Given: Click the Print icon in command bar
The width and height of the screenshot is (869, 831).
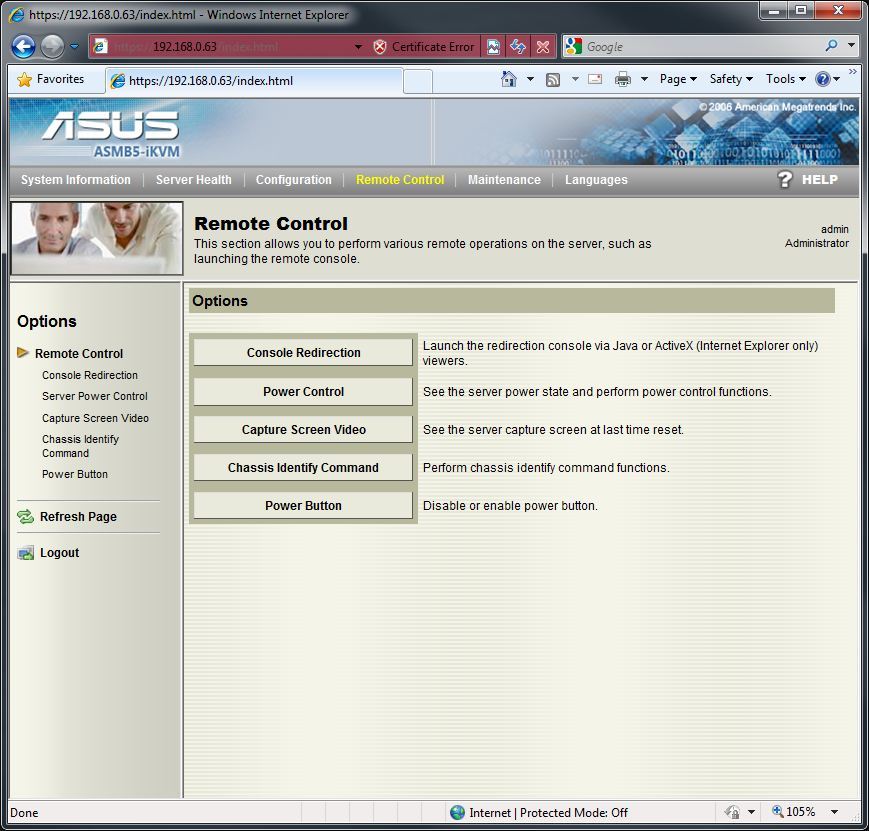Looking at the screenshot, I should click(x=623, y=79).
